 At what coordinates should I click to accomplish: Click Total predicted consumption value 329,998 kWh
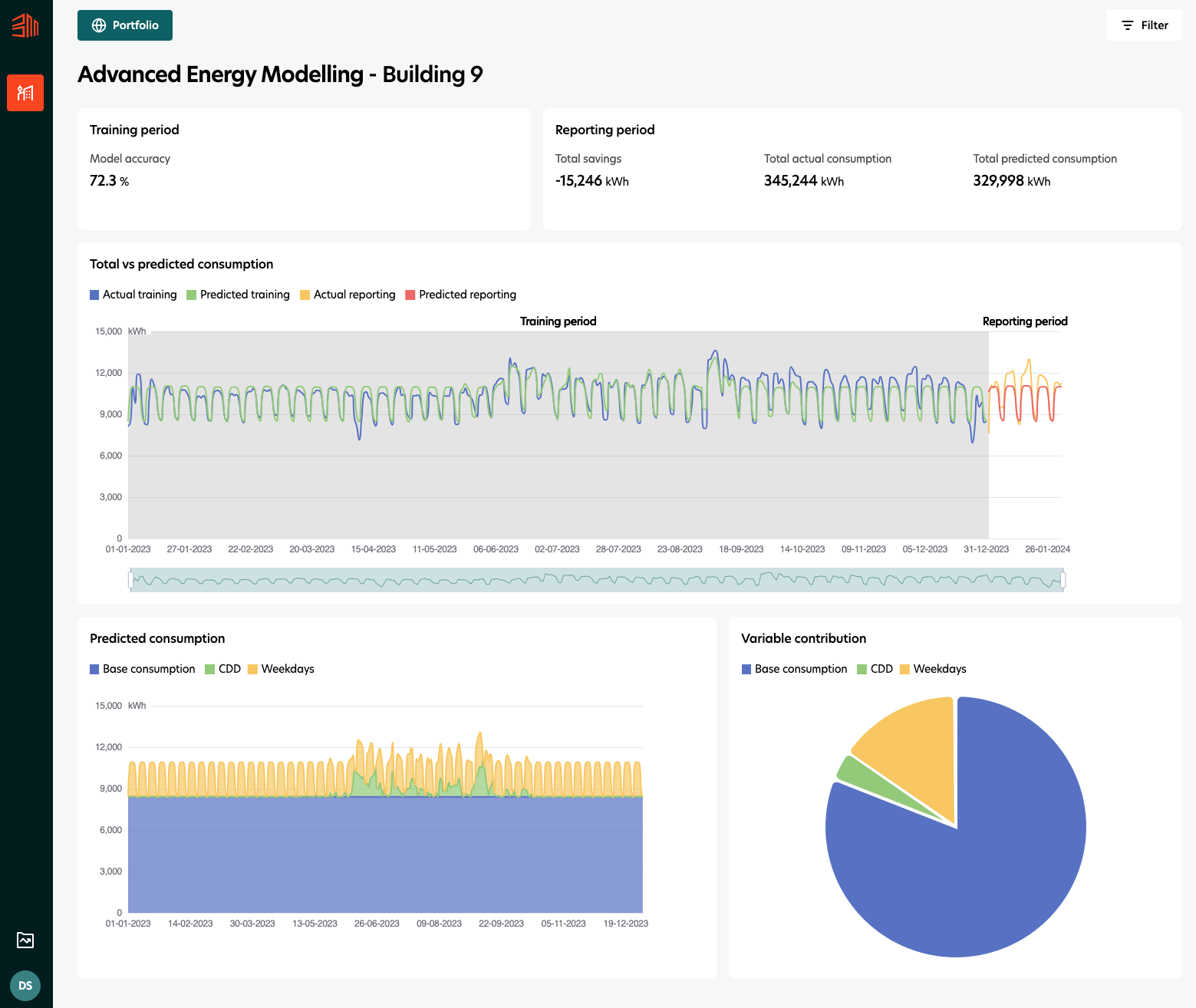coord(1012,181)
